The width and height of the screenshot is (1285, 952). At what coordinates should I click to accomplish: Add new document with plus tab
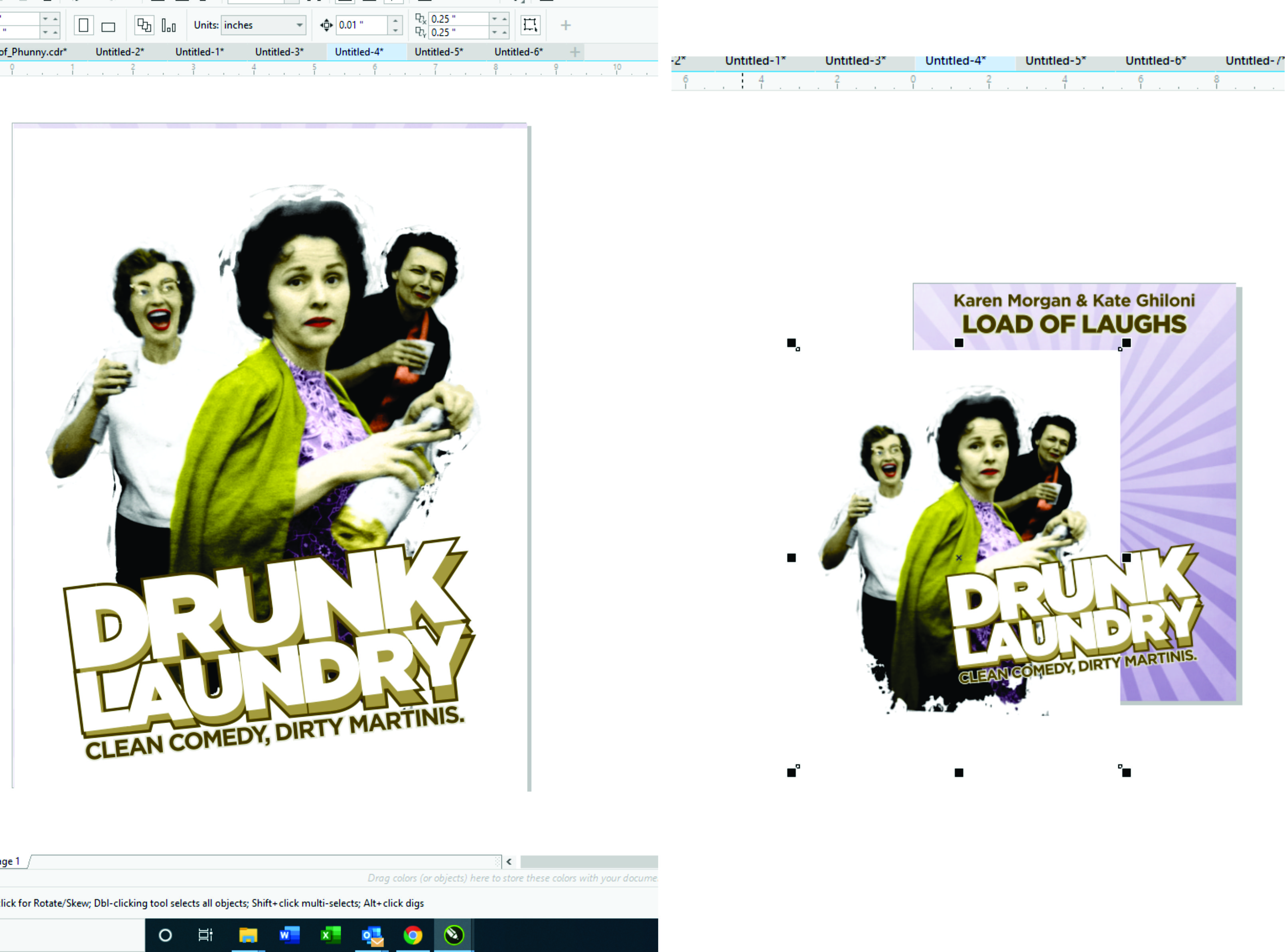pos(575,52)
